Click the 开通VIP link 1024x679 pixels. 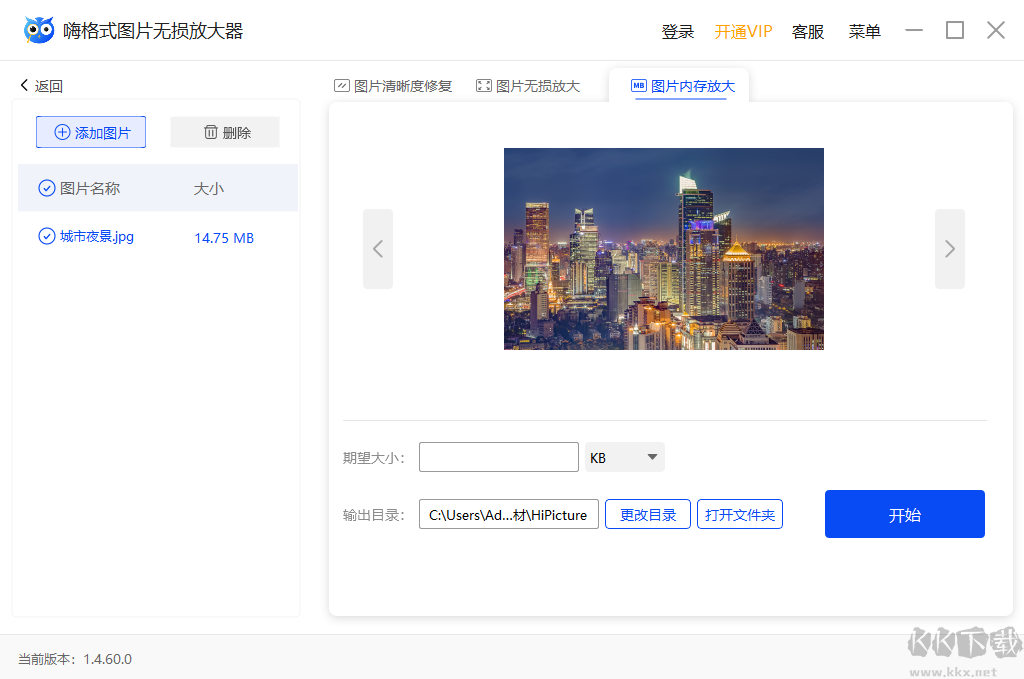pos(743,31)
